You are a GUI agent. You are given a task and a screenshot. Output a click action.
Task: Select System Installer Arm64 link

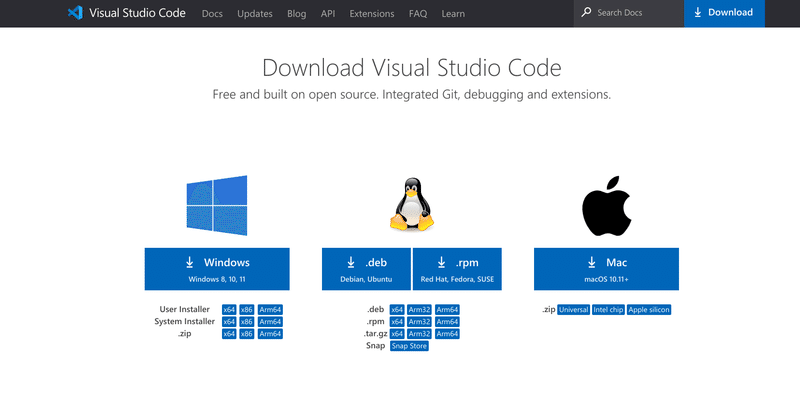pos(270,322)
